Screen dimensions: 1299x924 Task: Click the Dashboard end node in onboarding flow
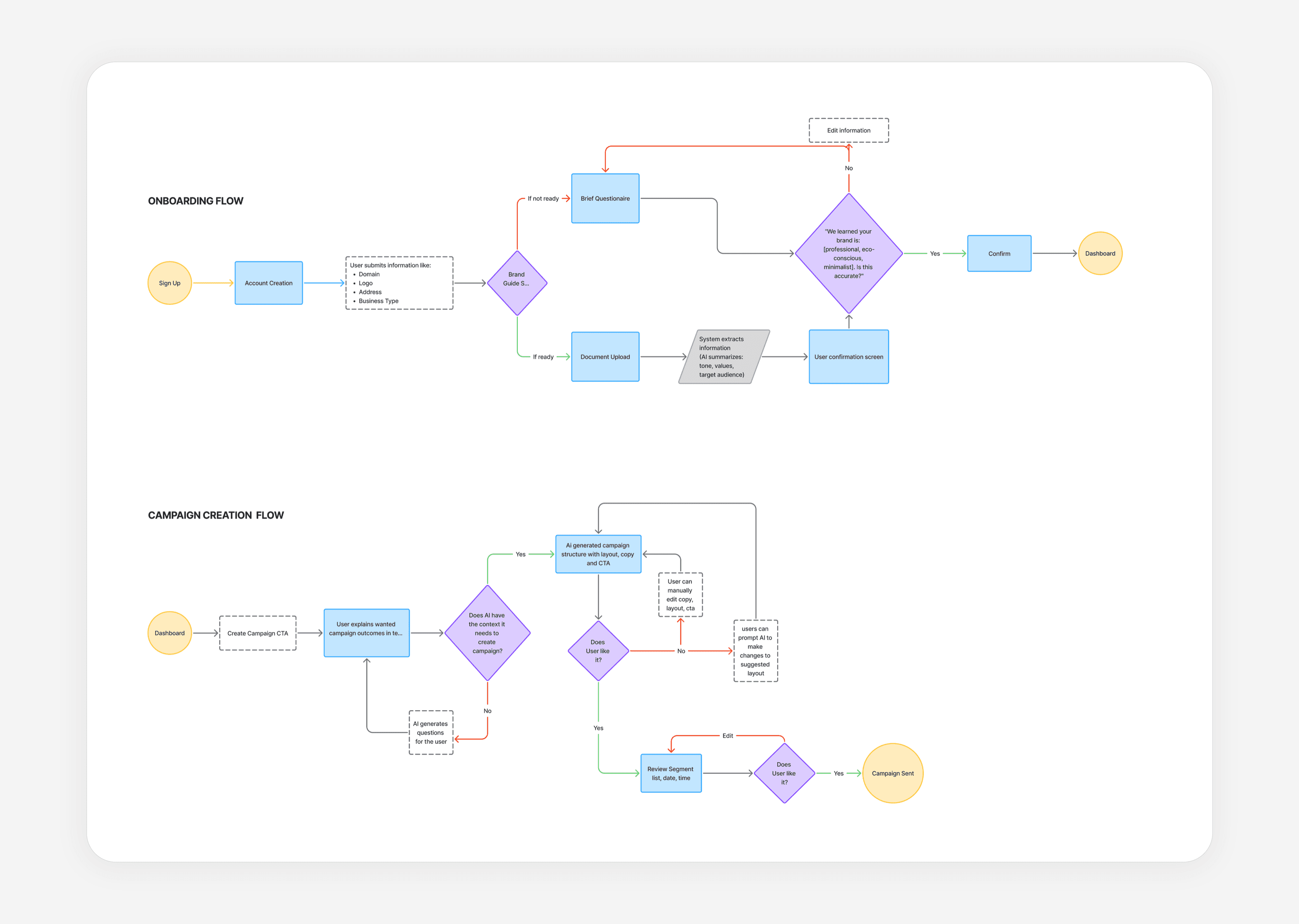(x=1100, y=253)
